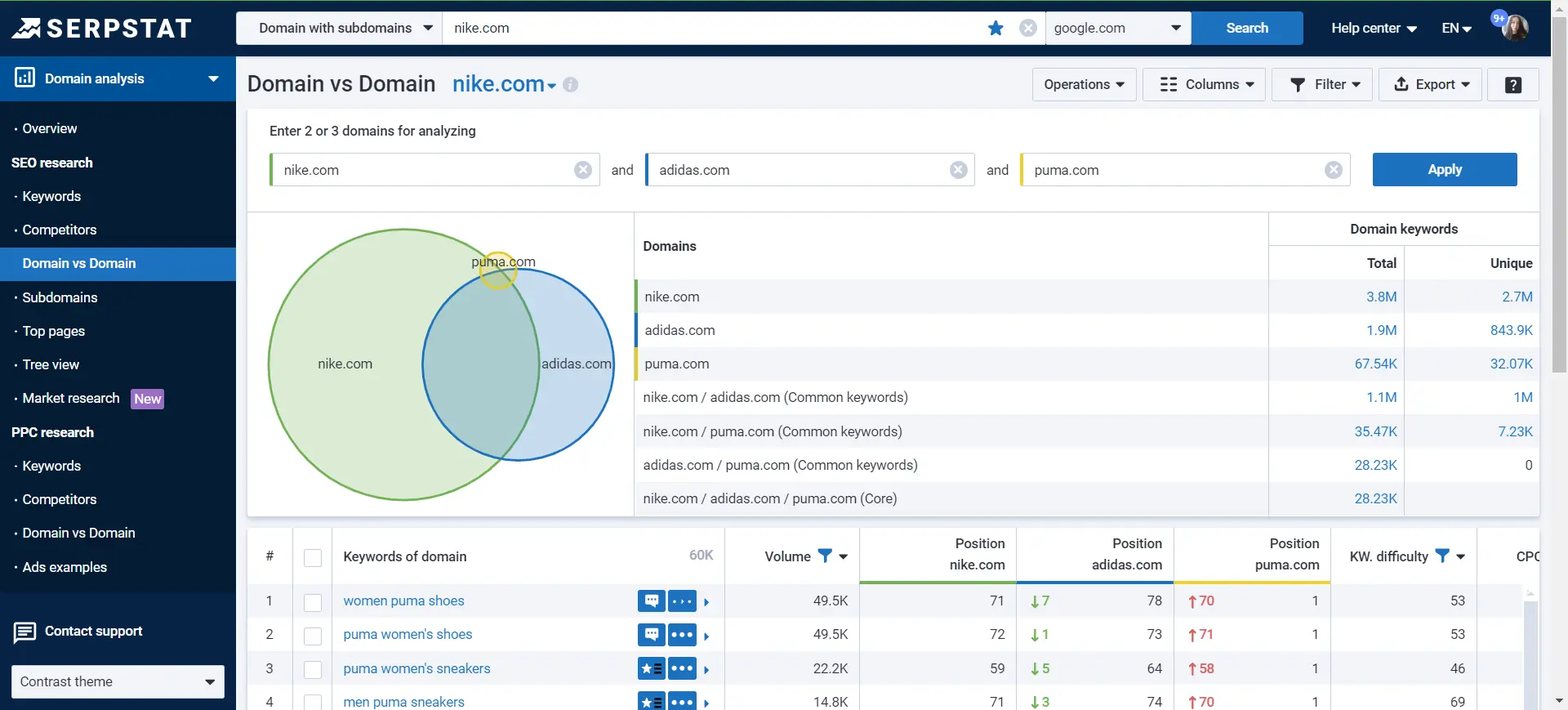The height and width of the screenshot is (710, 1568).
Task: Open Subdomains in the sidebar
Action: (60, 297)
